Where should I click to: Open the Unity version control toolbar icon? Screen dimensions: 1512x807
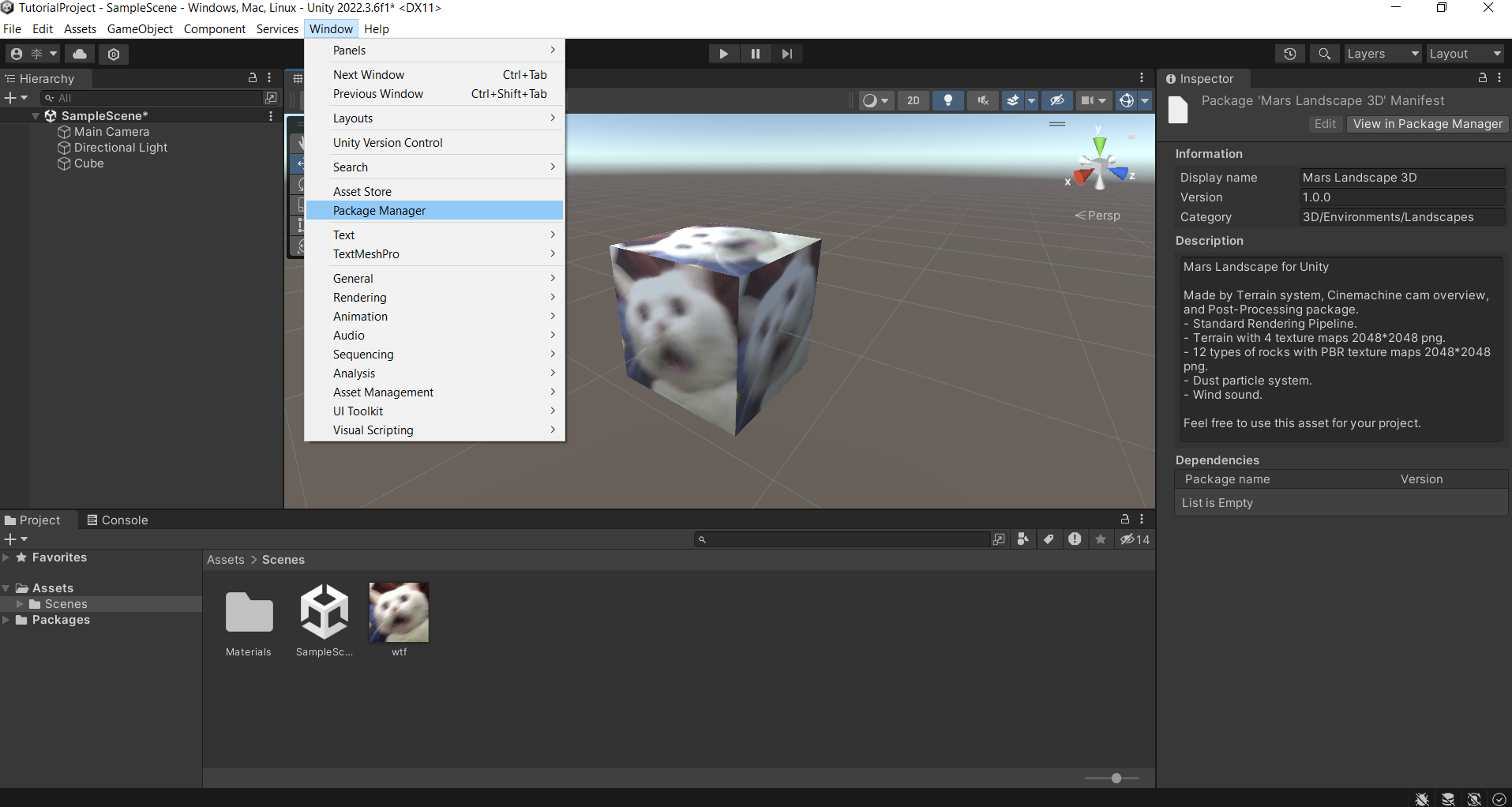click(114, 54)
